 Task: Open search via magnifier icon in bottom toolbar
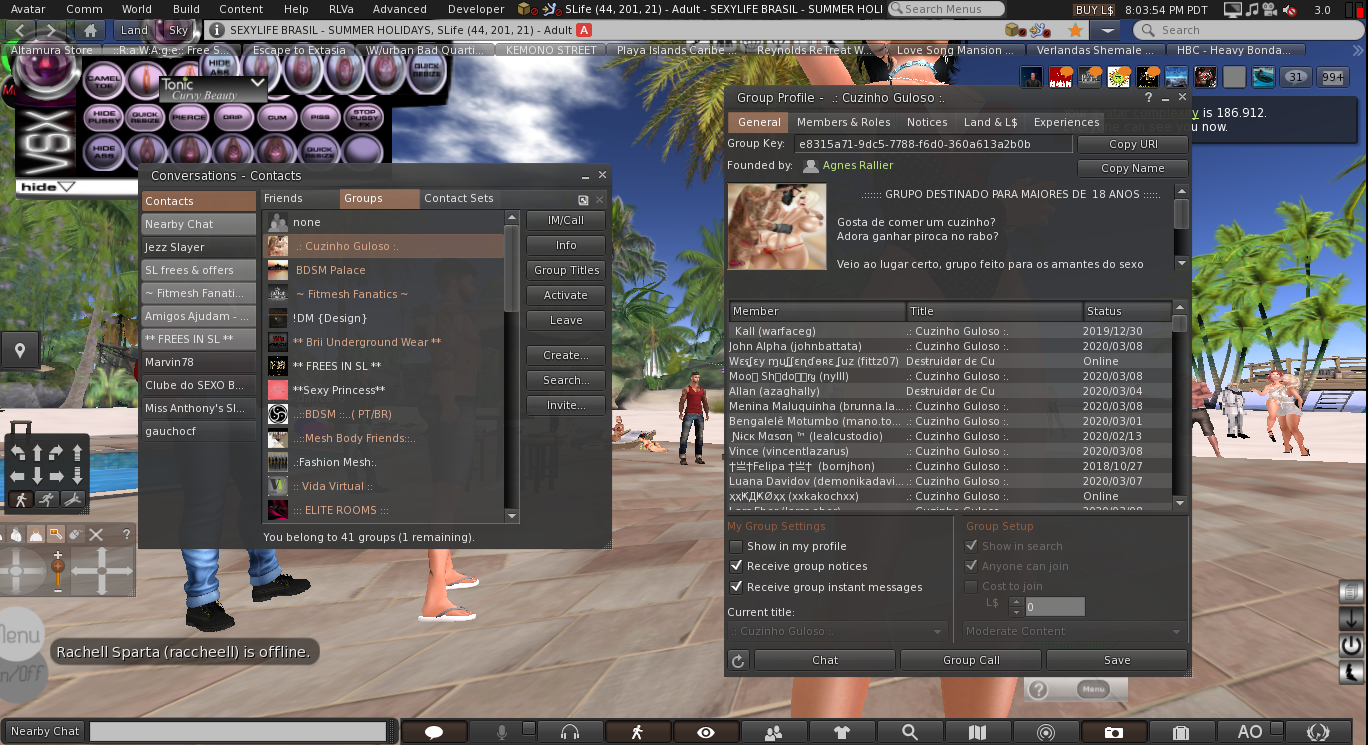(909, 732)
